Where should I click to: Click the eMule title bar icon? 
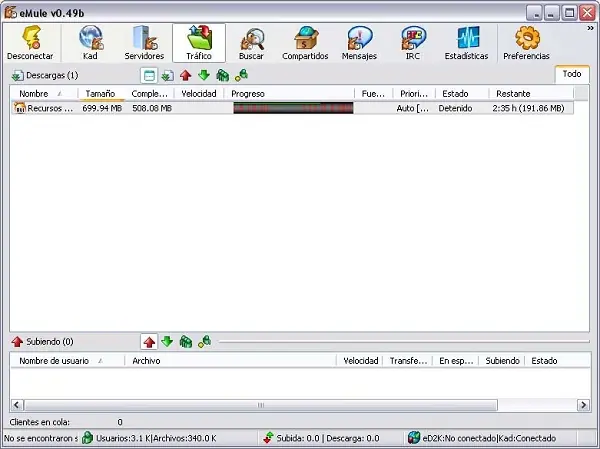[x=10, y=13]
